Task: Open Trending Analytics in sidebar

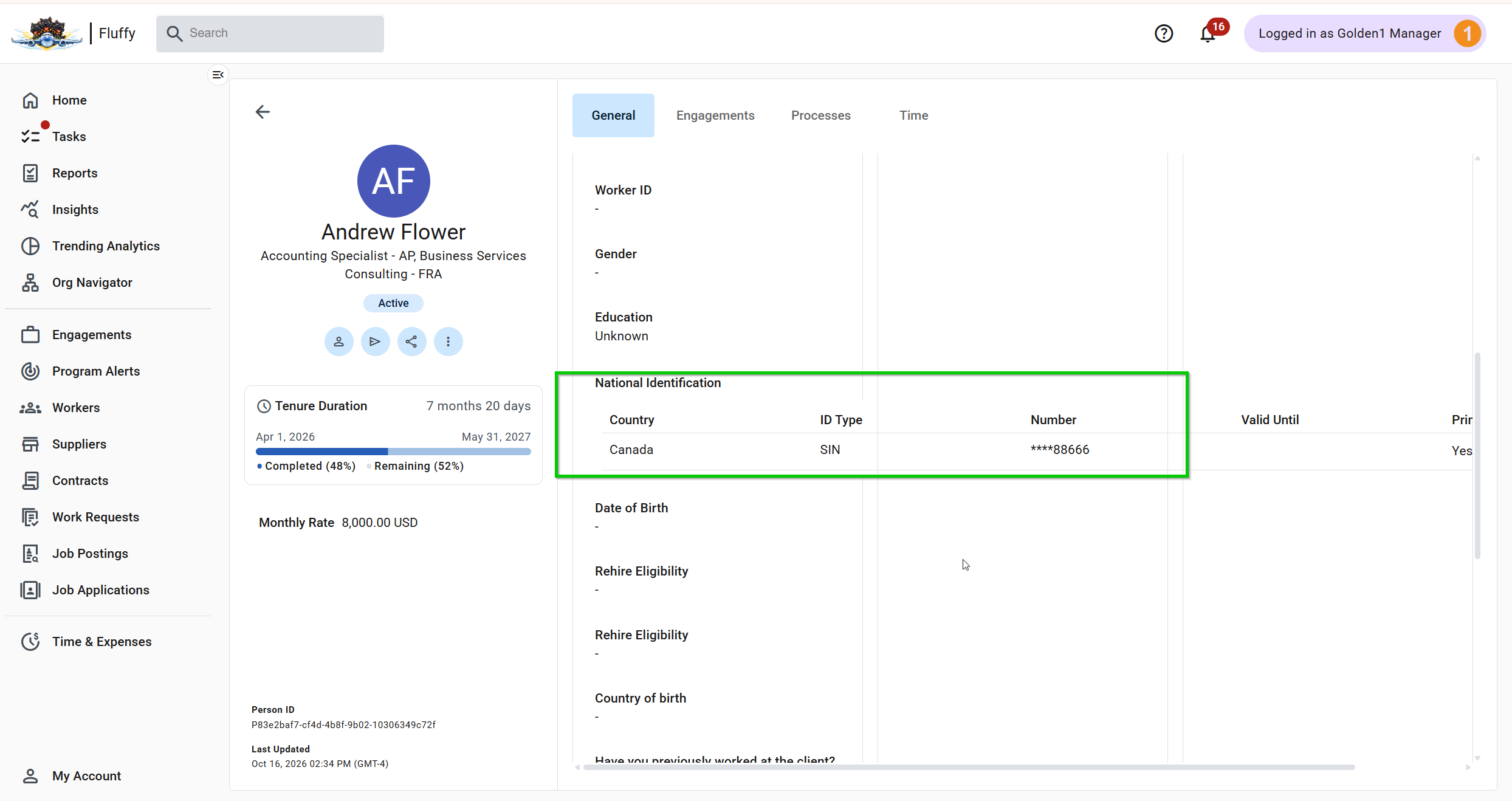Action: [x=107, y=246]
